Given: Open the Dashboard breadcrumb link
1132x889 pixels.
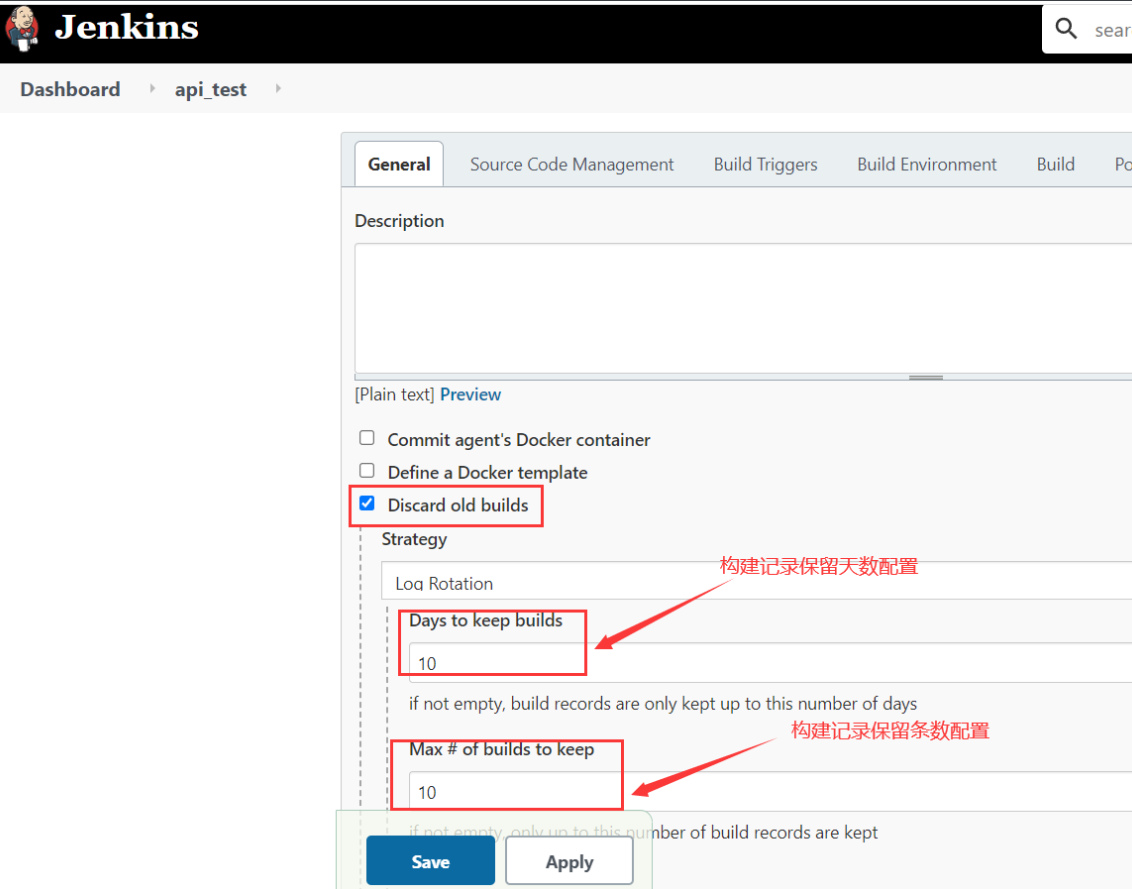Looking at the screenshot, I should pyautogui.click(x=70, y=89).
